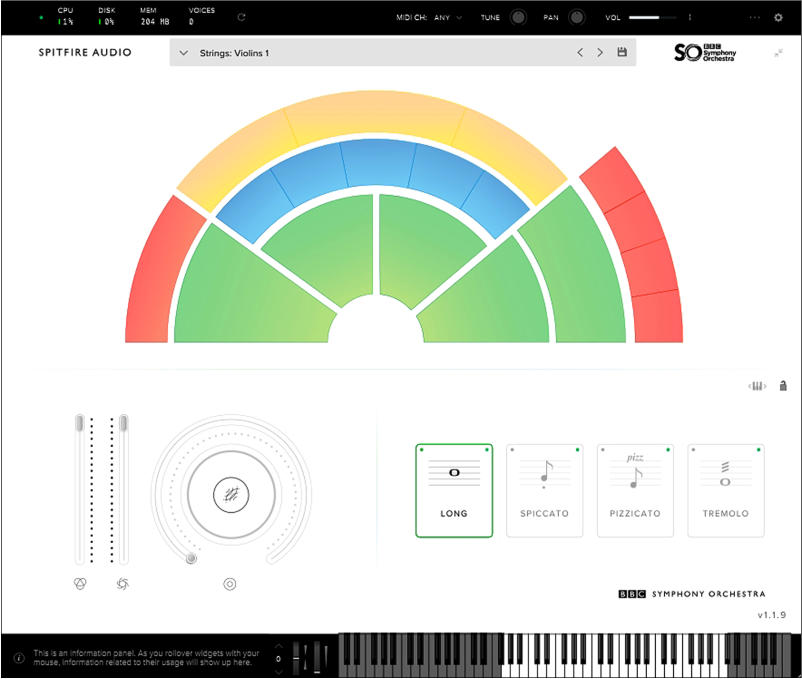
Task: Click the info icon in the bottom panel
Action: pyautogui.click(x=18, y=658)
